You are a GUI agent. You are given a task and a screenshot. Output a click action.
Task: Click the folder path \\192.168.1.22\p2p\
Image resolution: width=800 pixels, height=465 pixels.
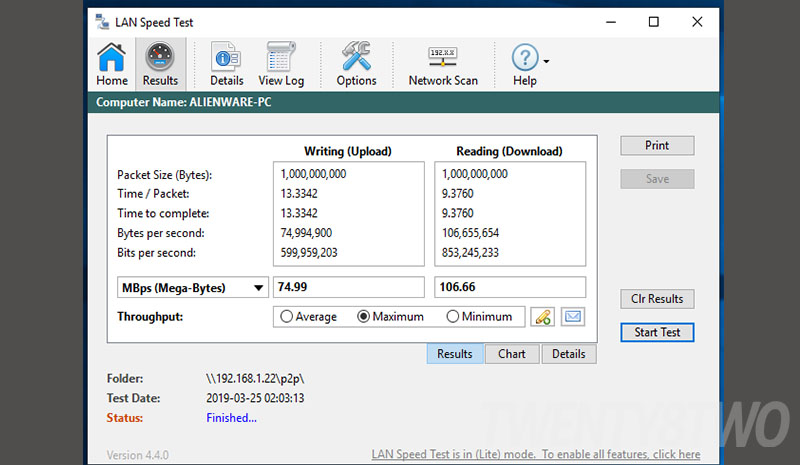[255, 379]
